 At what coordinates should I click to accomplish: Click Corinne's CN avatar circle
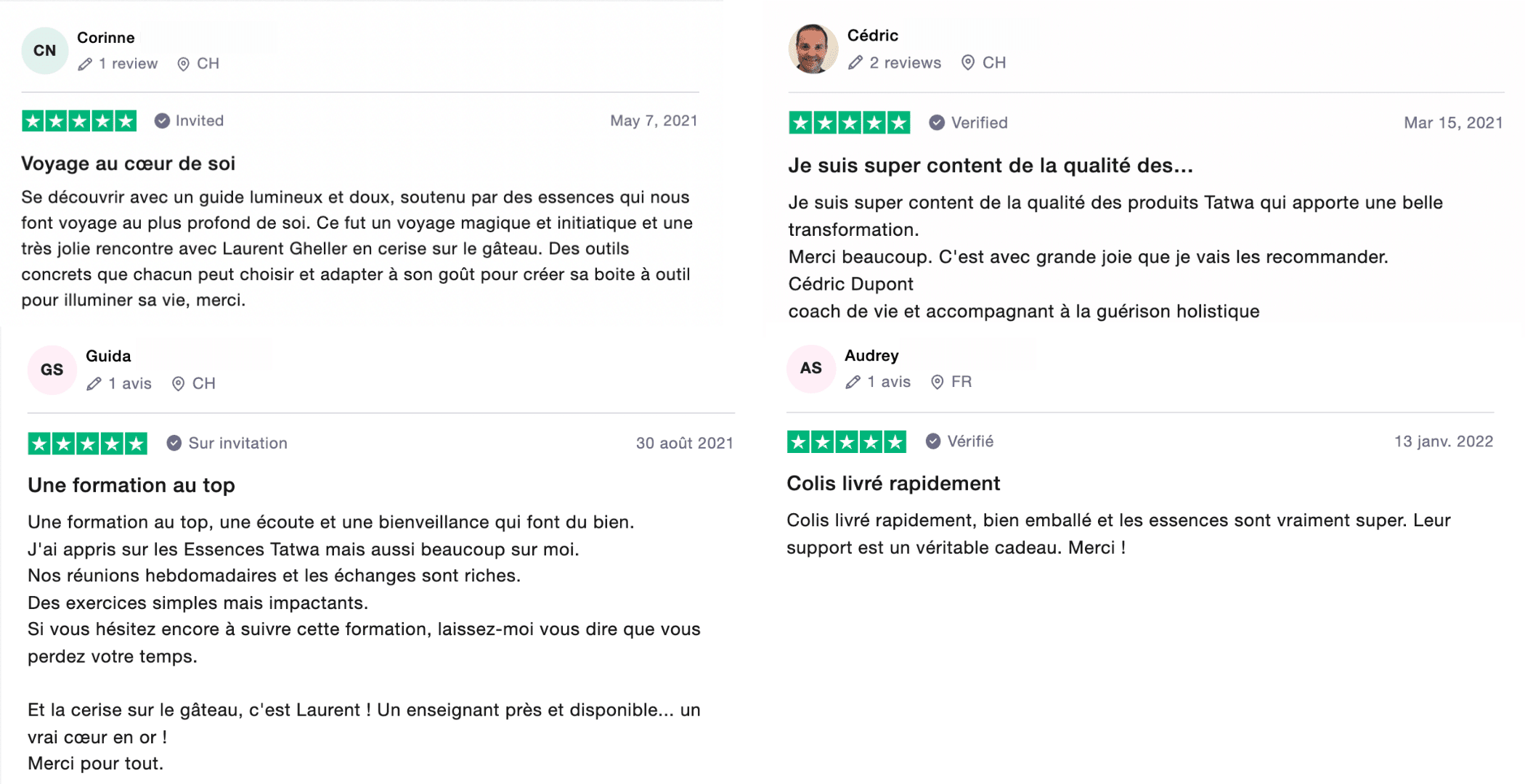tap(44, 51)
